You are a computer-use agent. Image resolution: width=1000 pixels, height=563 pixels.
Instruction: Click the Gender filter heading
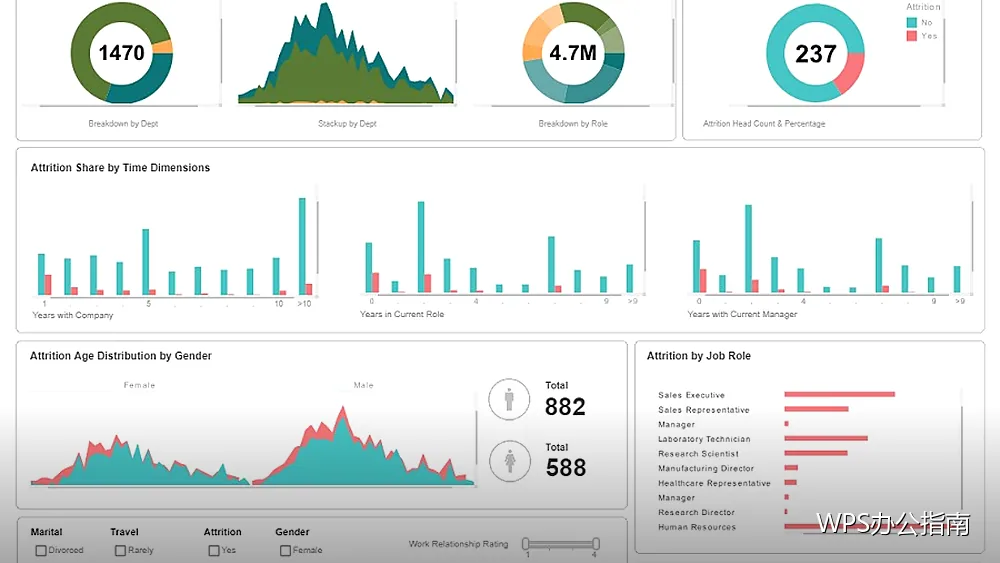(x=292, y=532)
